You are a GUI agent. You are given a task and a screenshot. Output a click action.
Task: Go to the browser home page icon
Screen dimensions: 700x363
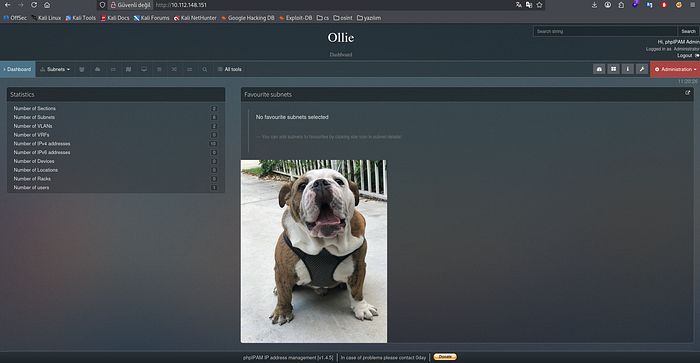tap(47, 5)
